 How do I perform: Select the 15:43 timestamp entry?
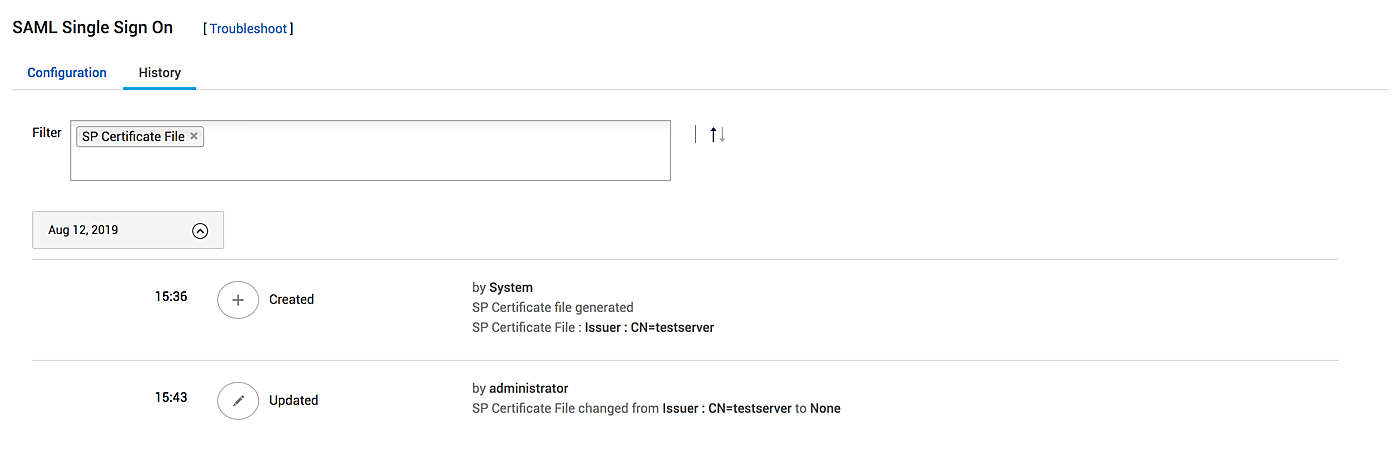pos(171,398)
